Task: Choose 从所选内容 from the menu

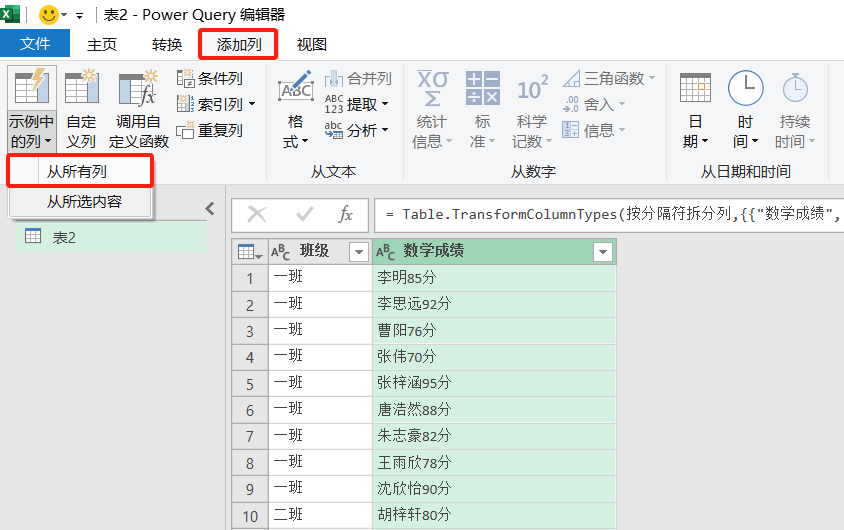Action: click(80, 202)
